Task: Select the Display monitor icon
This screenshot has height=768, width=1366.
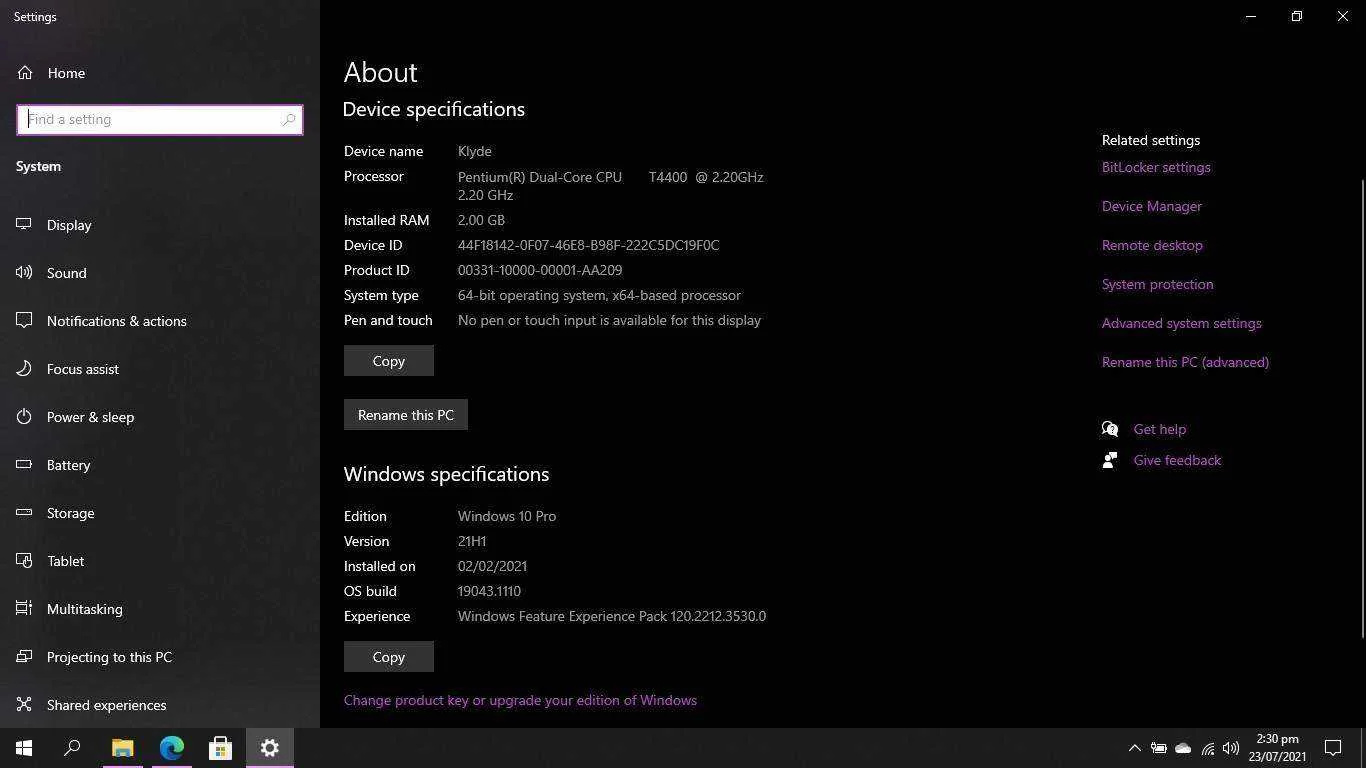Action: [24, 225]
